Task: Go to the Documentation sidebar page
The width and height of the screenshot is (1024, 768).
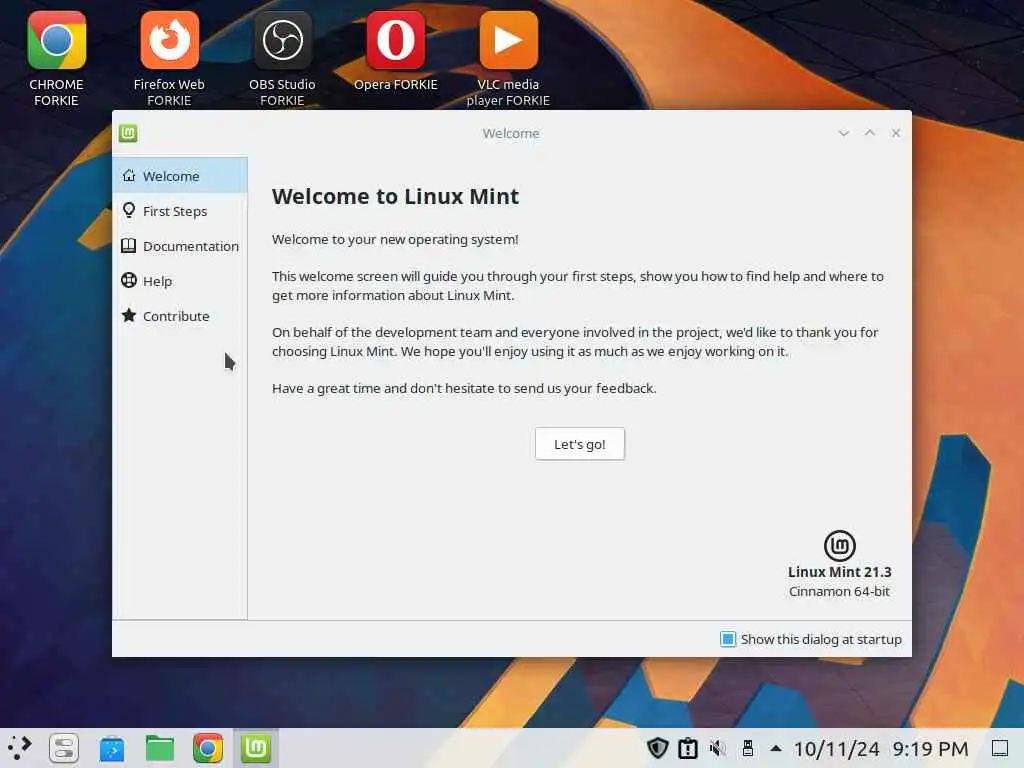Action: point(180,246)
